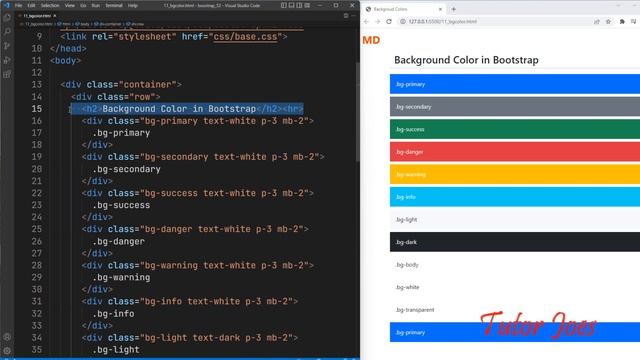Follow the css/base.css link in code
Viewport: 640px width, 360px height.
[245, 37]
